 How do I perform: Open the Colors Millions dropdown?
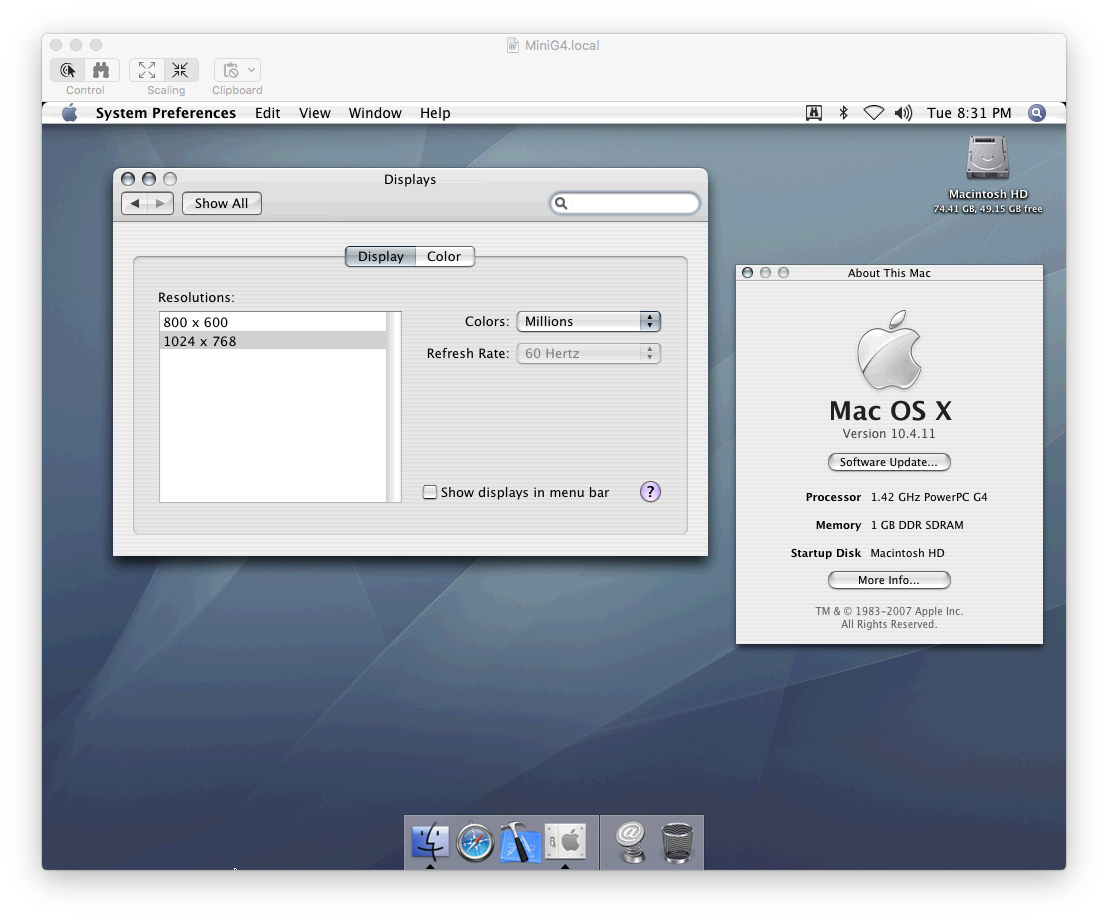[589, 322]
